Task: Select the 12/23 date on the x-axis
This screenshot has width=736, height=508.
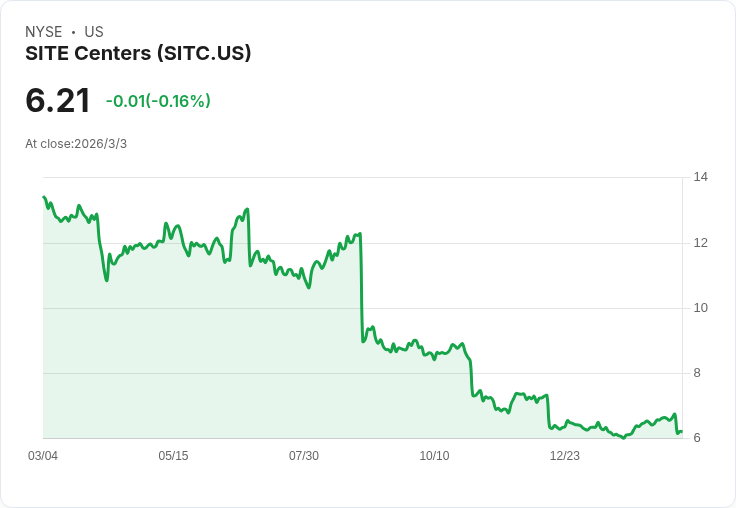Action: 565,456
